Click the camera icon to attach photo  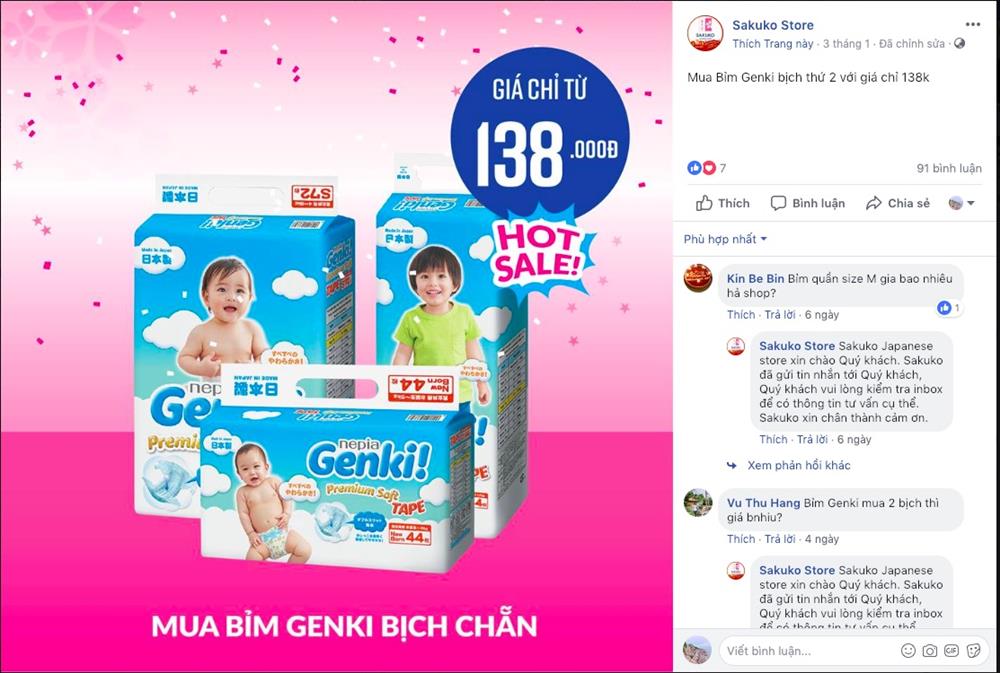(x=930, y=651)
